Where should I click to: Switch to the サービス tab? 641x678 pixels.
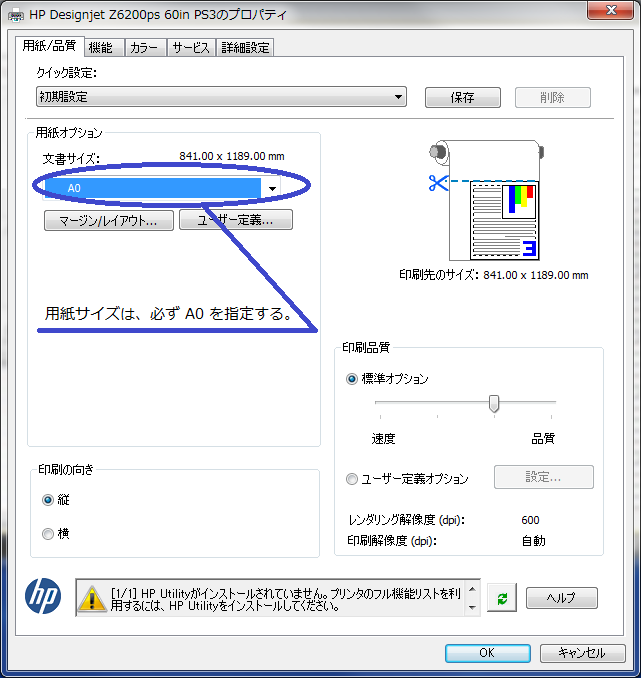click(191, 48)
